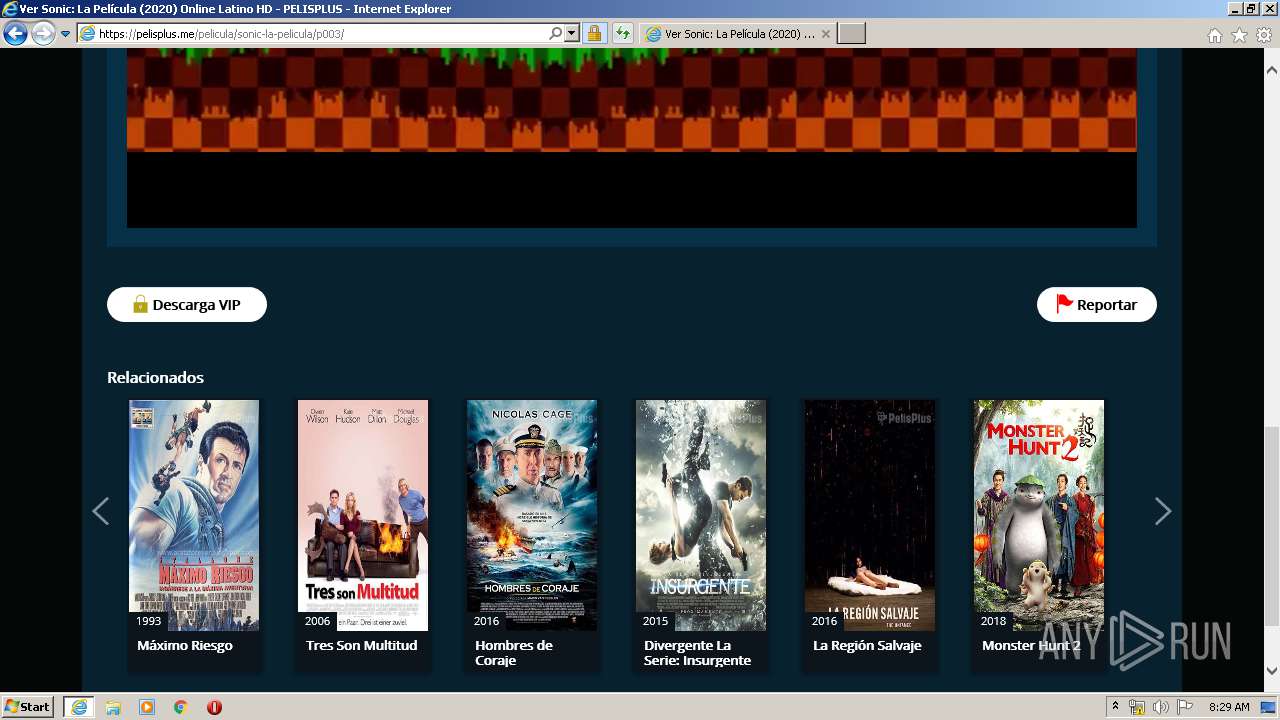Open the La Región Salvaje poster
The width and height of the screenshot is (1280, 720).
click(870, 515)
